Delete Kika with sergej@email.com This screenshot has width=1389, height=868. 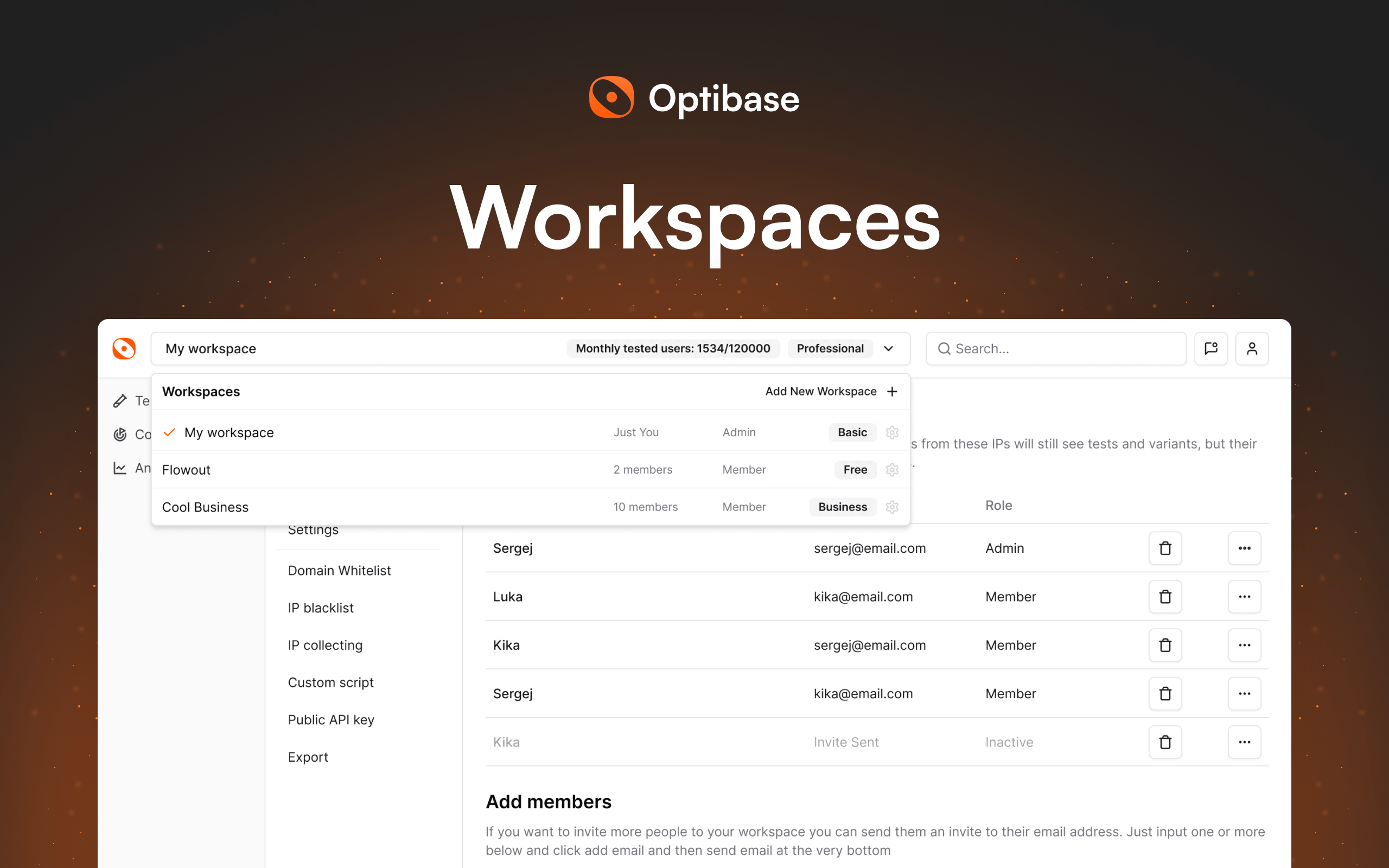pyautogui.click(x=1165, y=645)
